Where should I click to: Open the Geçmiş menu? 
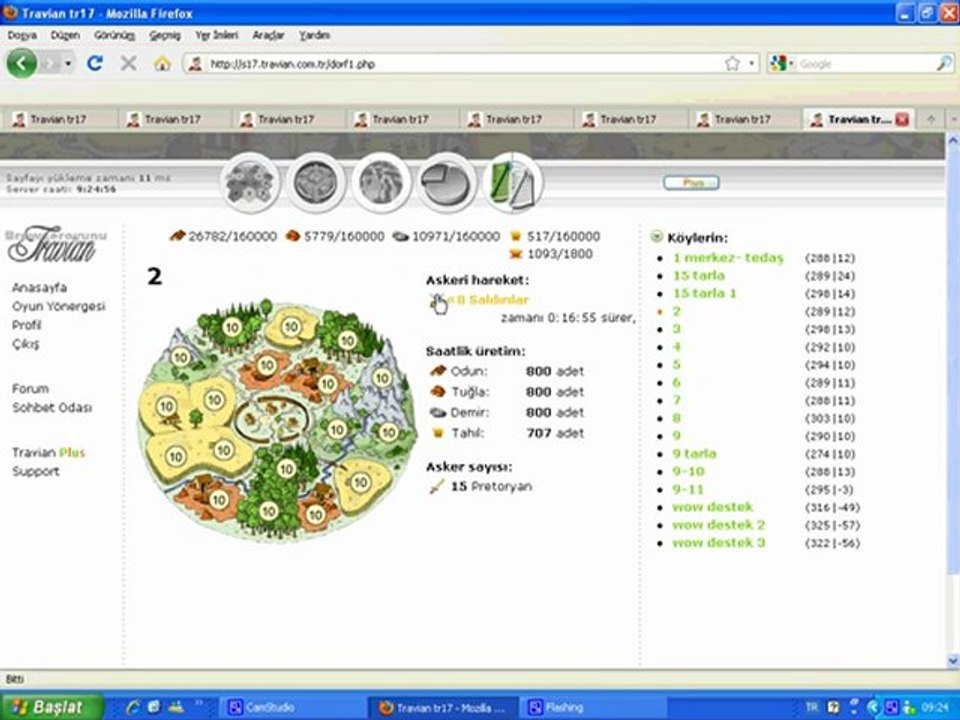click(x=165, y=36)
